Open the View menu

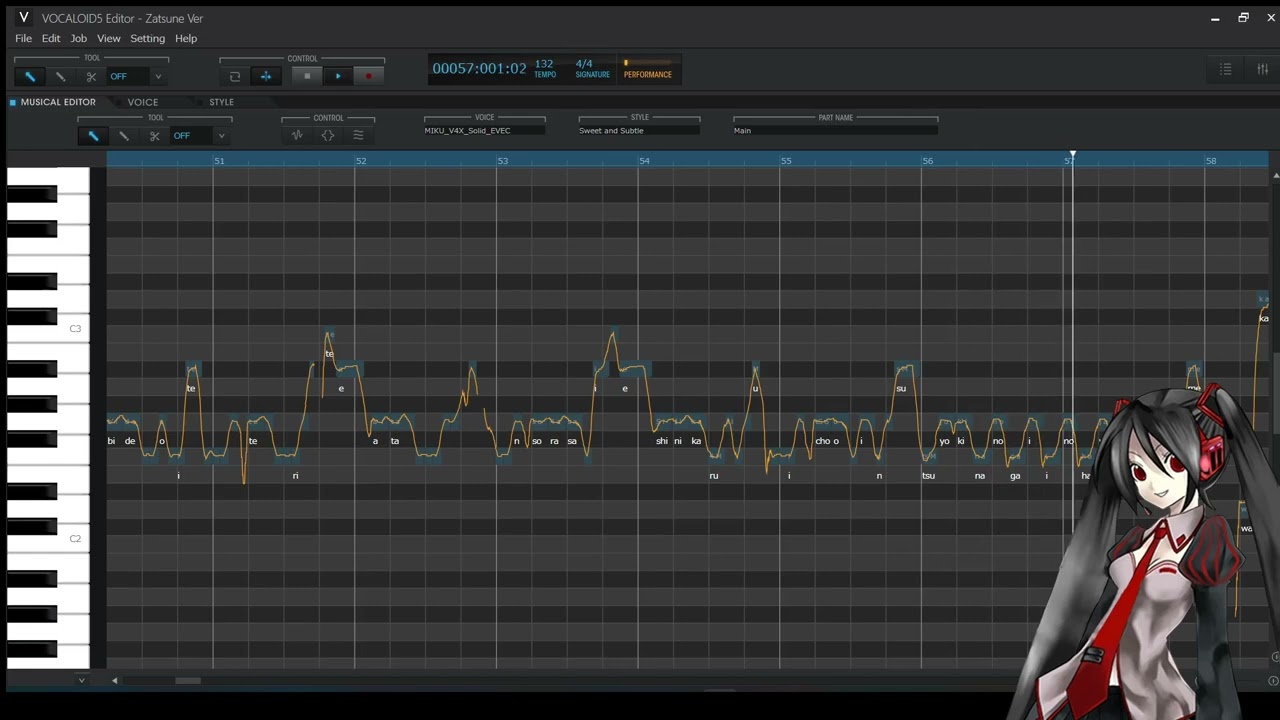pyautogui.click(x=109, y=38)
